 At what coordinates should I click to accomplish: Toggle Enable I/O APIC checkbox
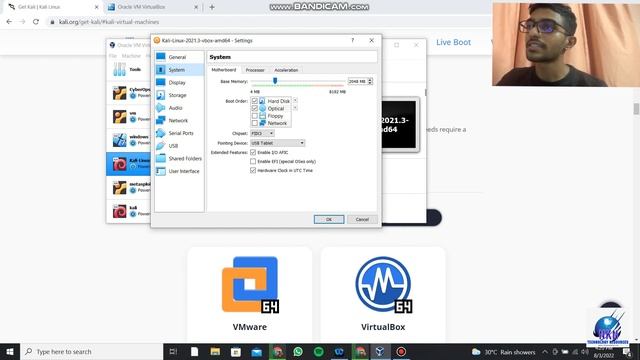253,152
